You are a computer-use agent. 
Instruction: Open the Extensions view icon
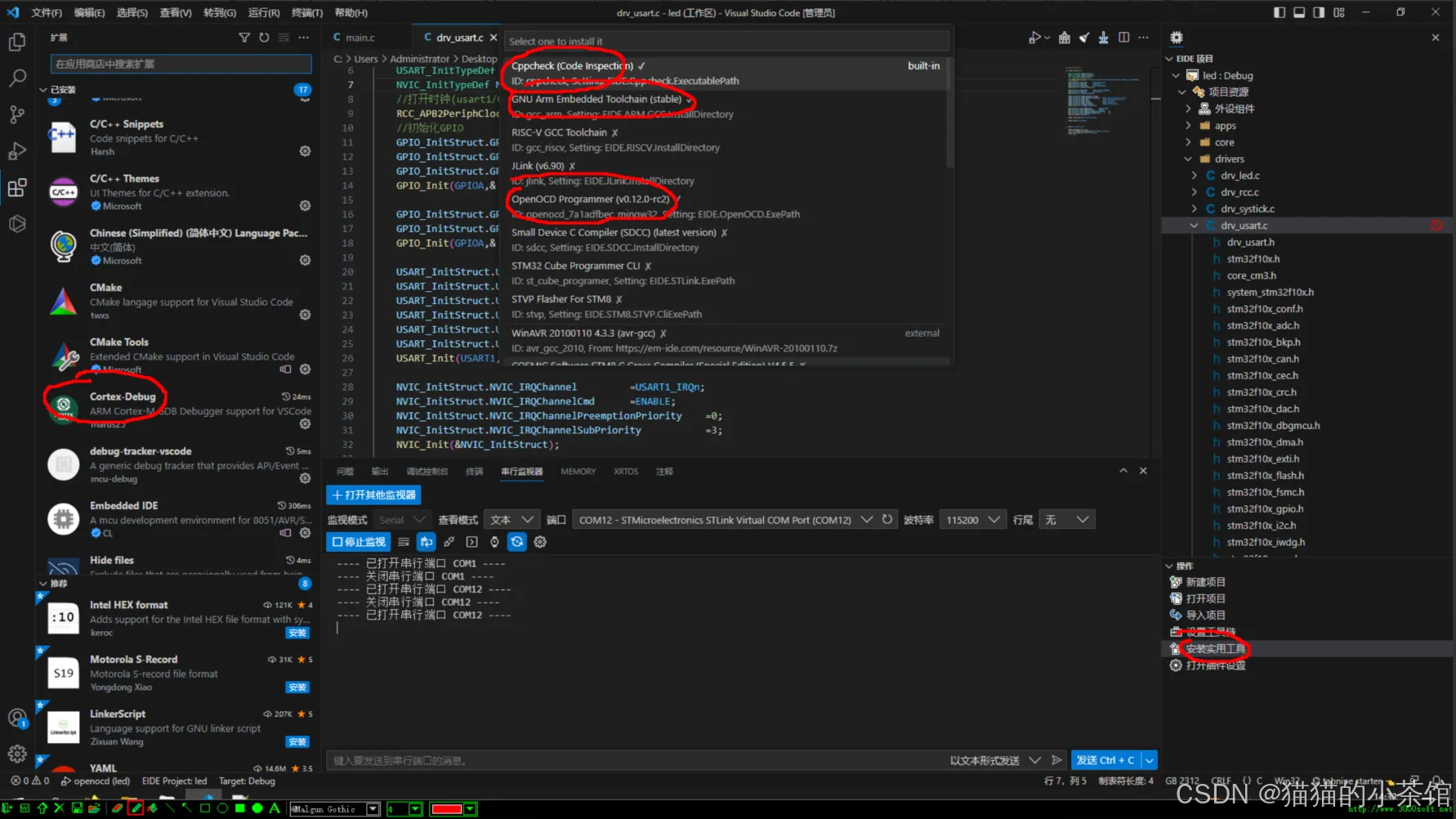tap(17, 188)
